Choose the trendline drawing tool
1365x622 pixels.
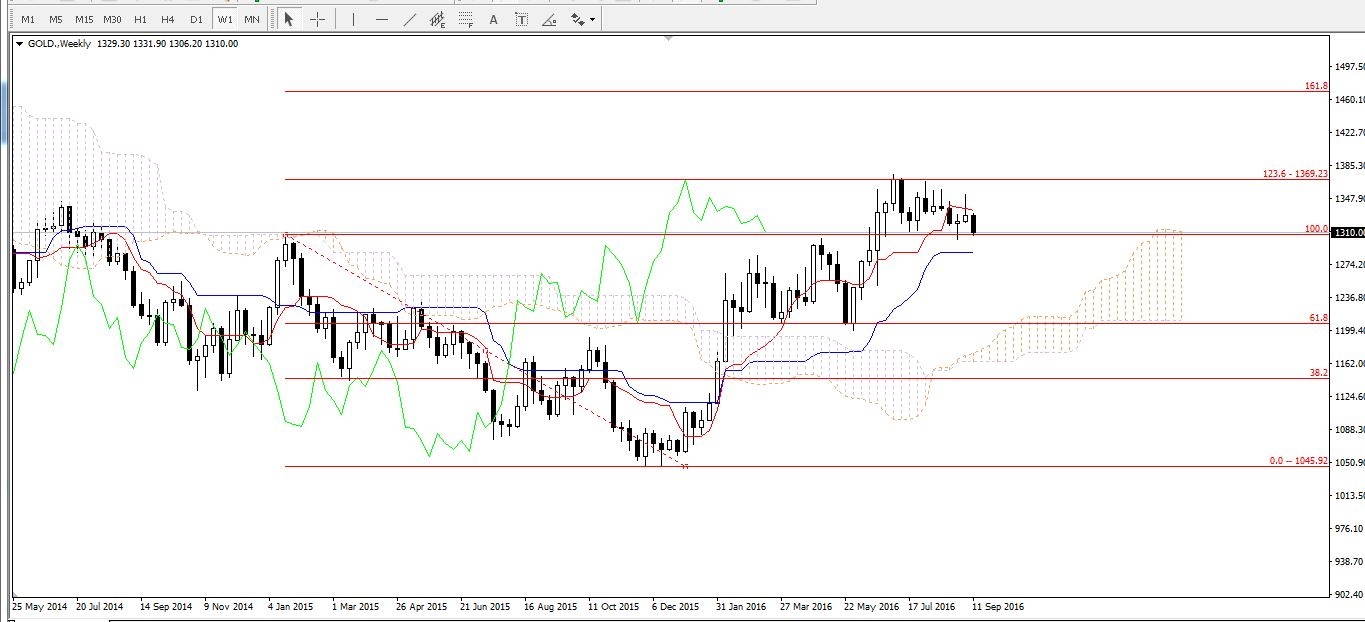tap(410, 19)
